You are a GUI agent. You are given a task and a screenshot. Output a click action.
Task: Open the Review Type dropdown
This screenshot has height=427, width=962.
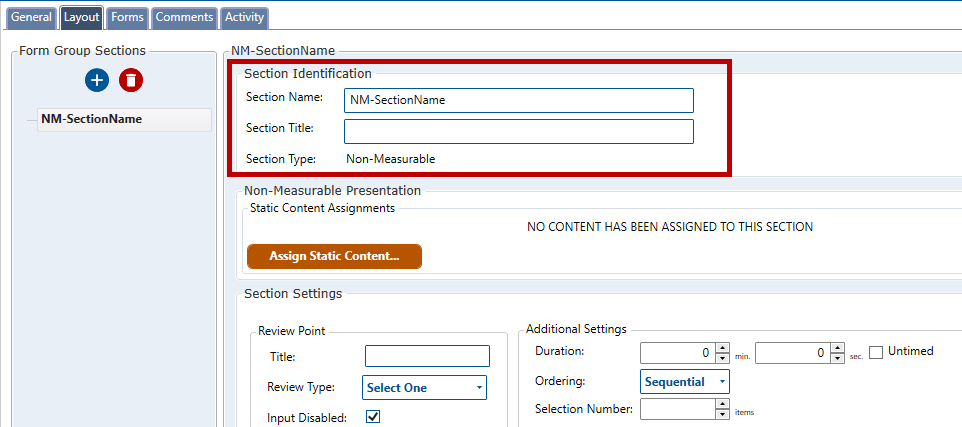pos(424,387)
